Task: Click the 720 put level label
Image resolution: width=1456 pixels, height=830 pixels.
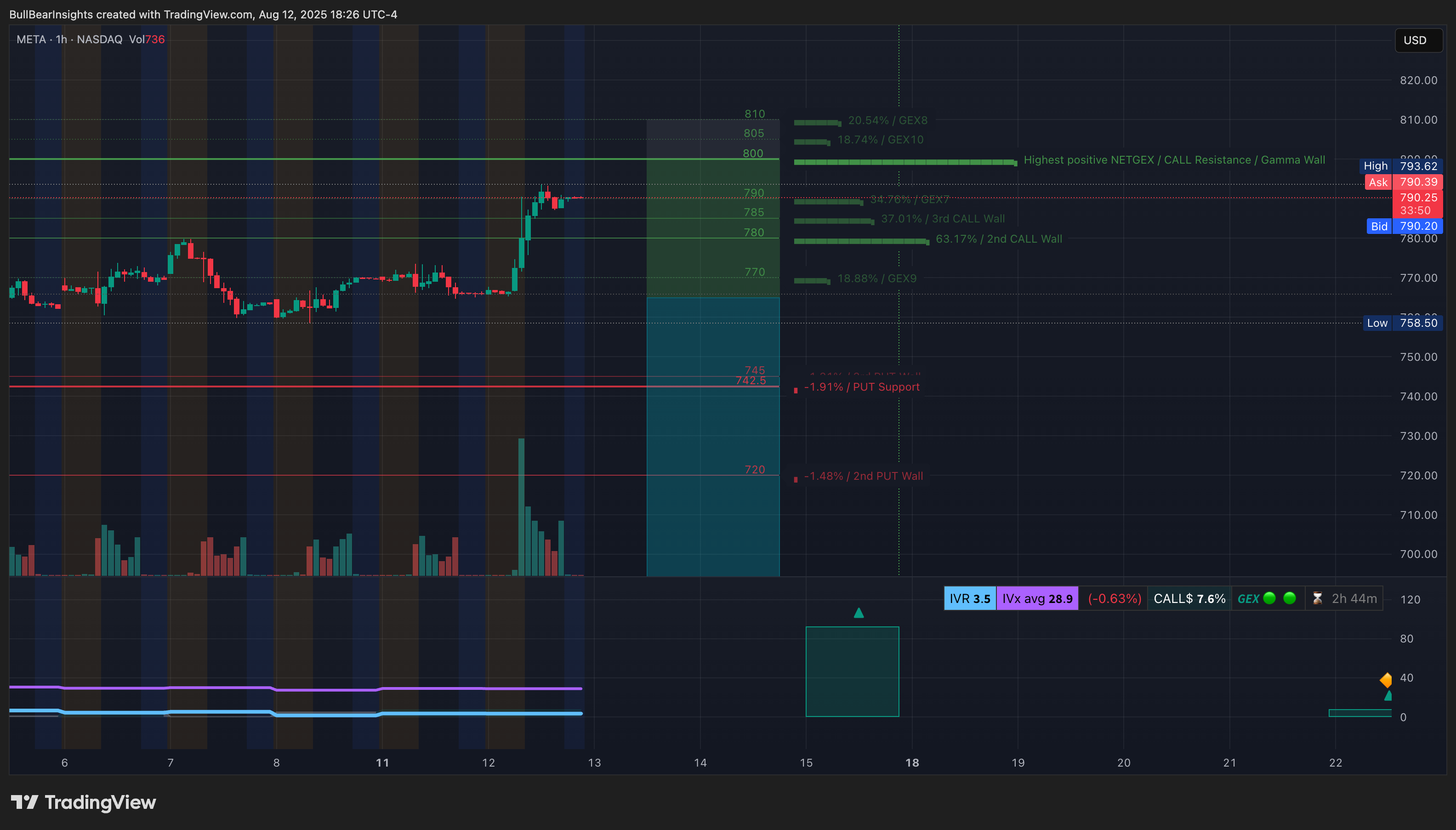Action: coord(755,470)
